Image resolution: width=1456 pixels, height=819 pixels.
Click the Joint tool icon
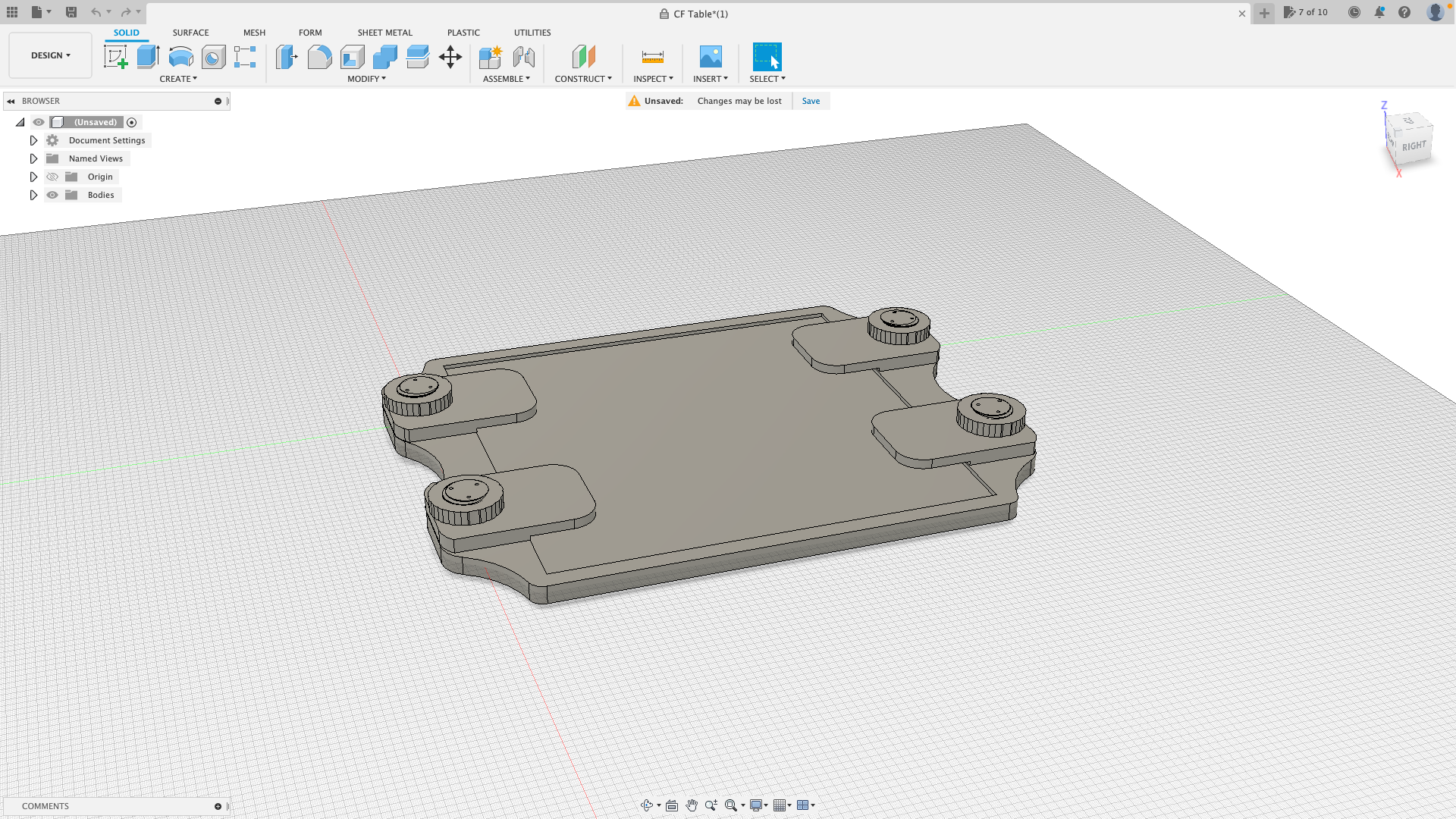pyautogui.click(x=523, y=57)
